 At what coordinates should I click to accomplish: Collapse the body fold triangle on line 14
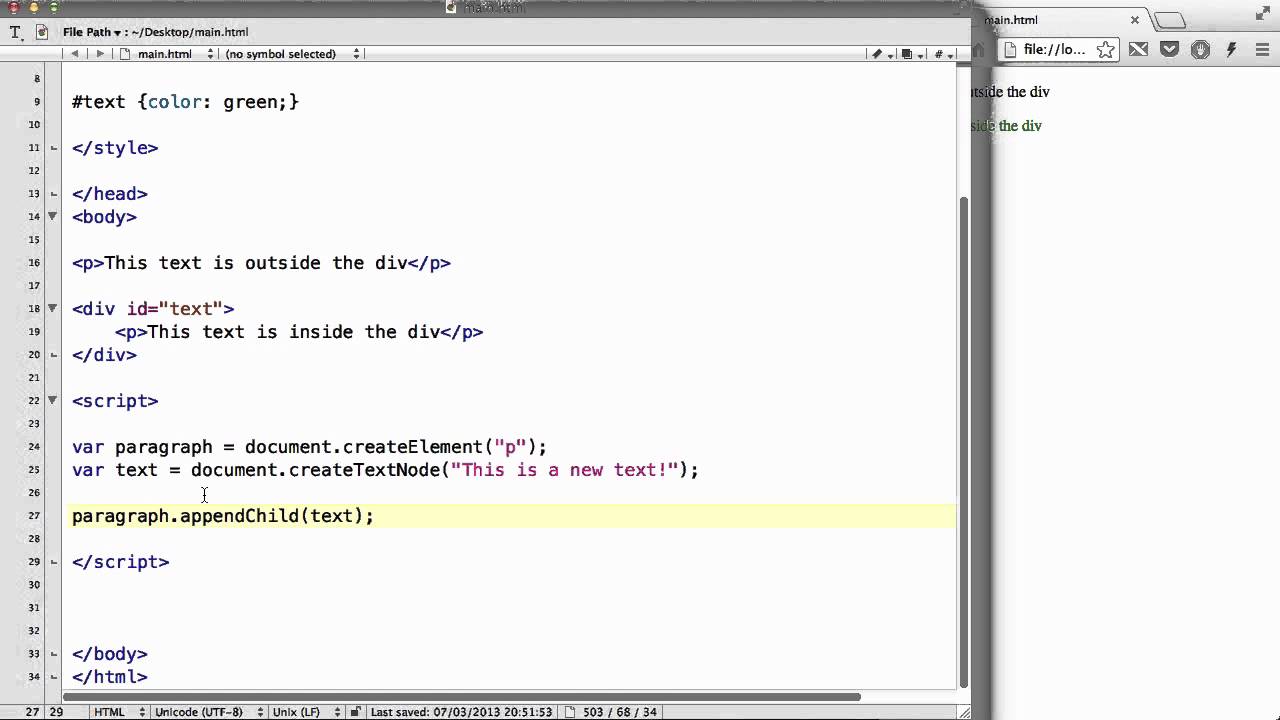point(53,216)
